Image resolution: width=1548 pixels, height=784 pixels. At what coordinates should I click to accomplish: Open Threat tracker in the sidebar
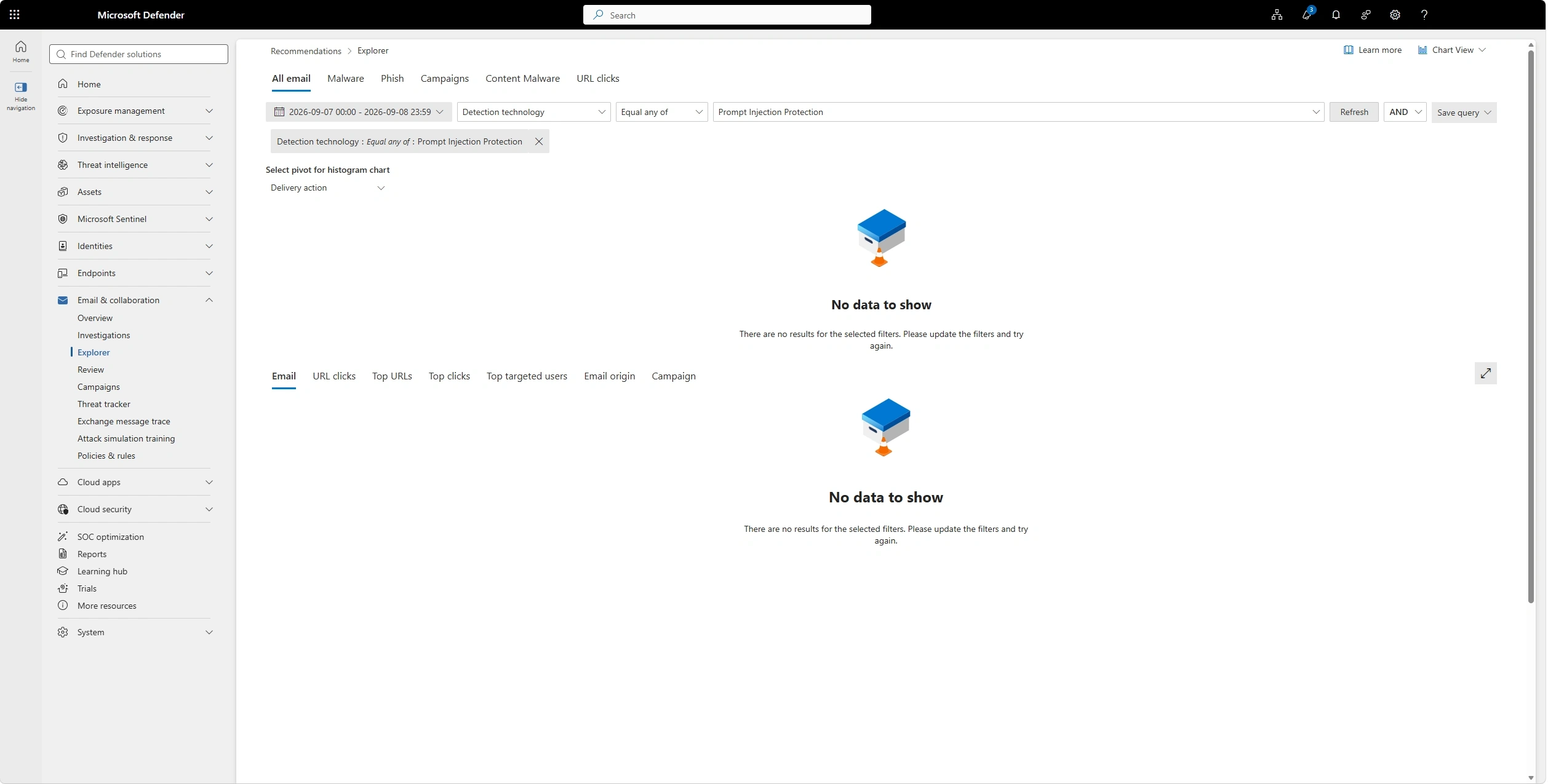tap(103, 404)
